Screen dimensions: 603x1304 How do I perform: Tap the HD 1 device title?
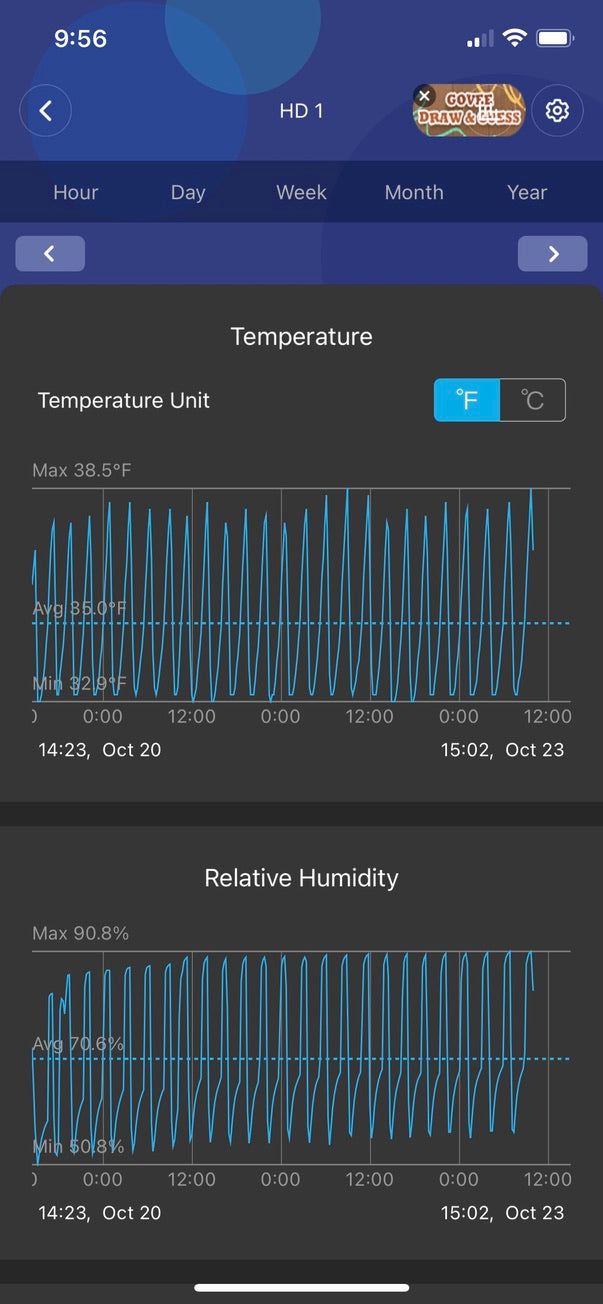point(301,111)
